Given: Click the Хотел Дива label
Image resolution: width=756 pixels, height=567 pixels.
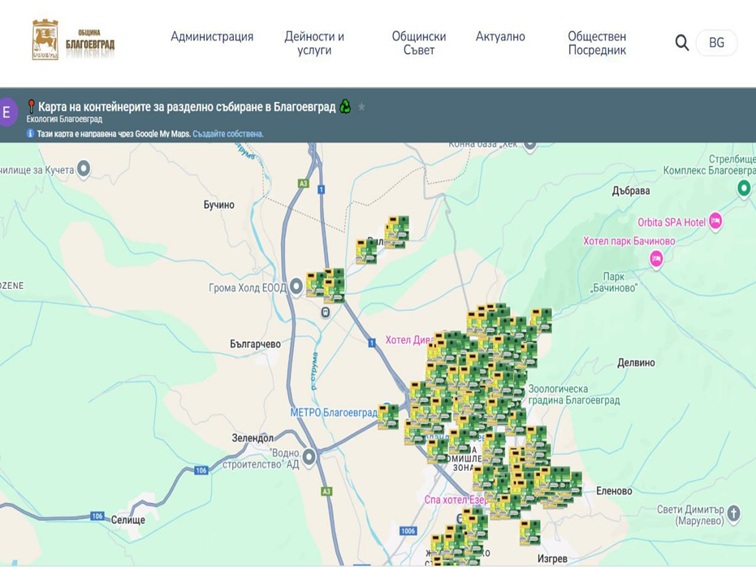Looking at the screenshot, I should coord(410,340).
